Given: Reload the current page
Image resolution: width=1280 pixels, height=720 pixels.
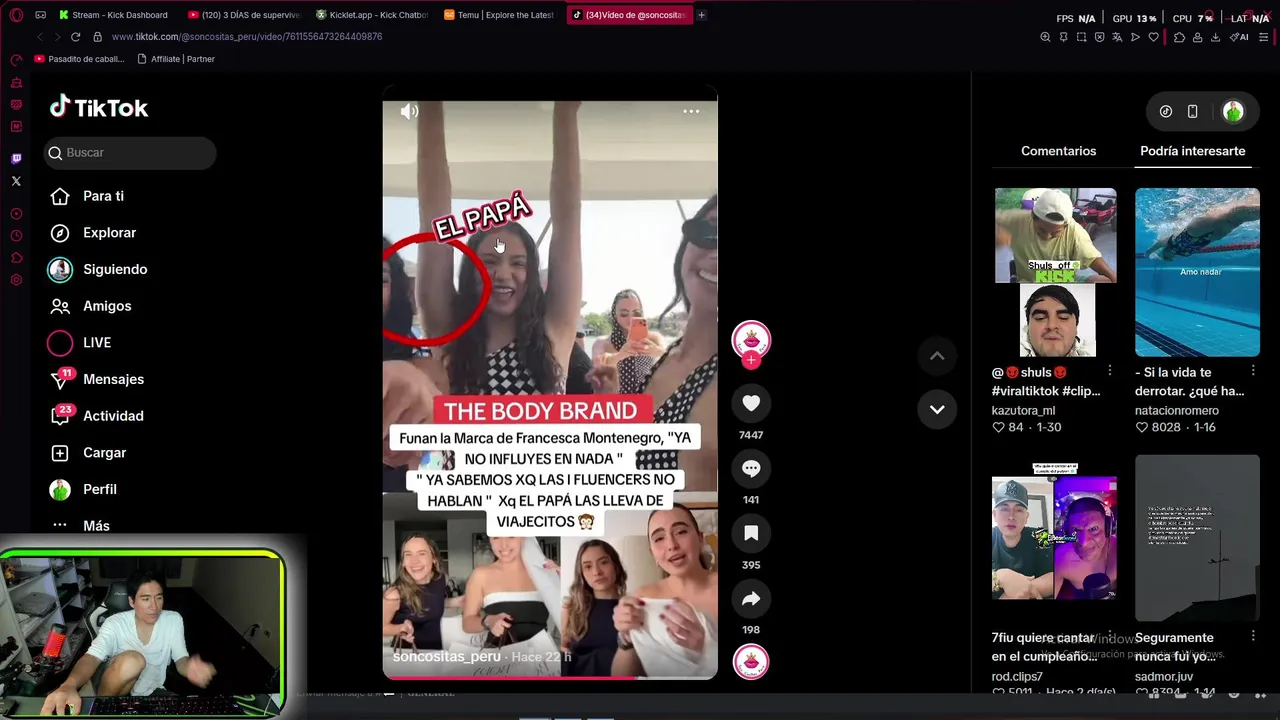Looking at the screenshot, I should (75, 37).
